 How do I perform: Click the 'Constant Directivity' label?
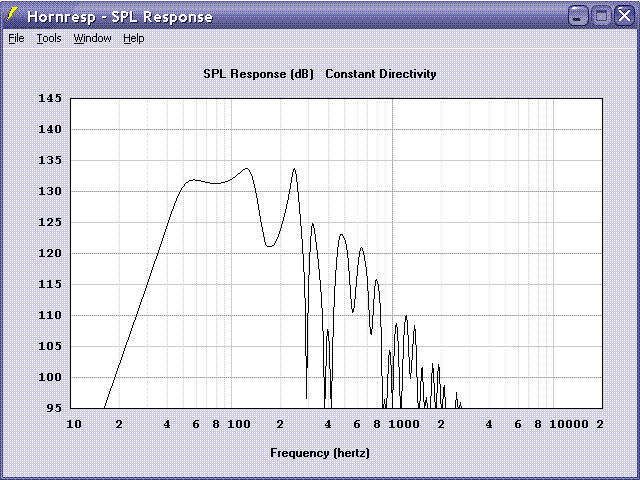tap(381, 74)
